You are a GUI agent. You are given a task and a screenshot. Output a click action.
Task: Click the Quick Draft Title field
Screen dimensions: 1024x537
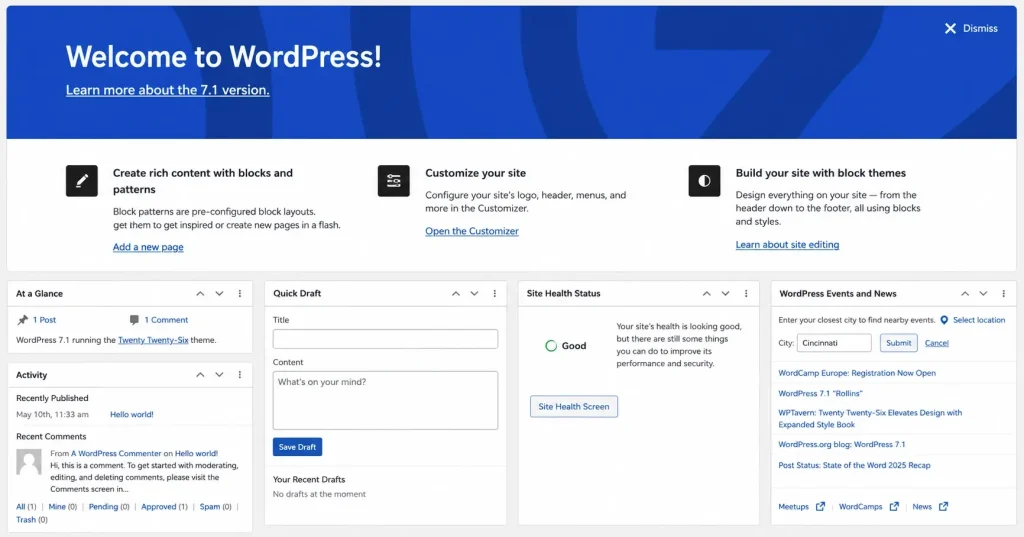coord(385,339)
